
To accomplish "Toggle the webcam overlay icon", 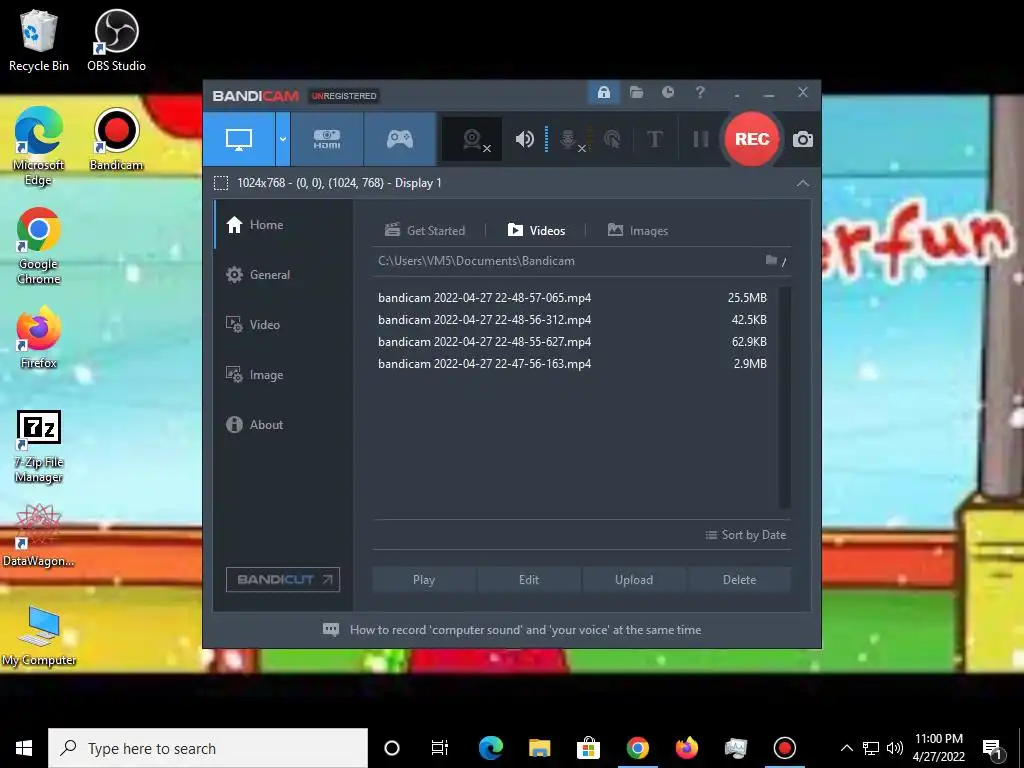I will click(473, 139).
